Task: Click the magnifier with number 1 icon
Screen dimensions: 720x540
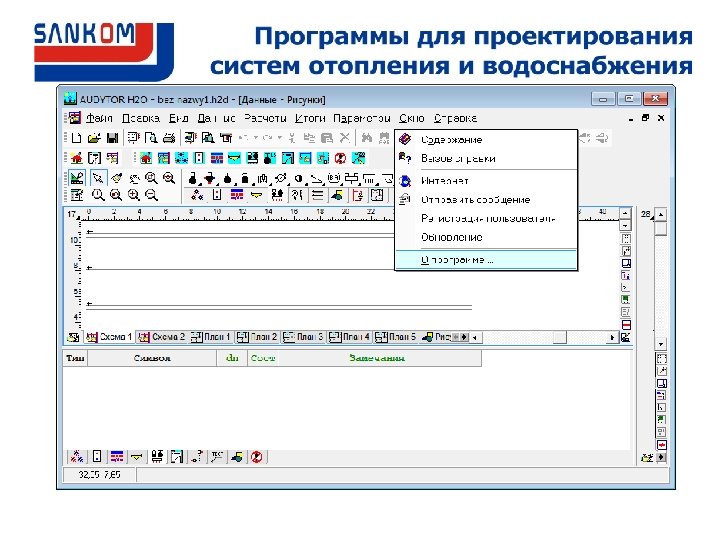Action: click(98, 195)
